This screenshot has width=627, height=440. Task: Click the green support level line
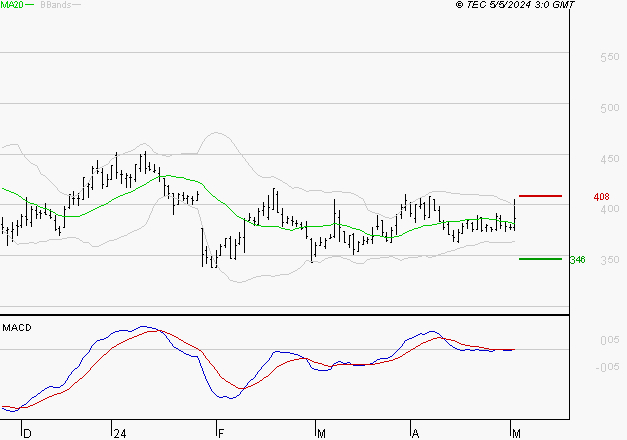click(x=540, y=259)
